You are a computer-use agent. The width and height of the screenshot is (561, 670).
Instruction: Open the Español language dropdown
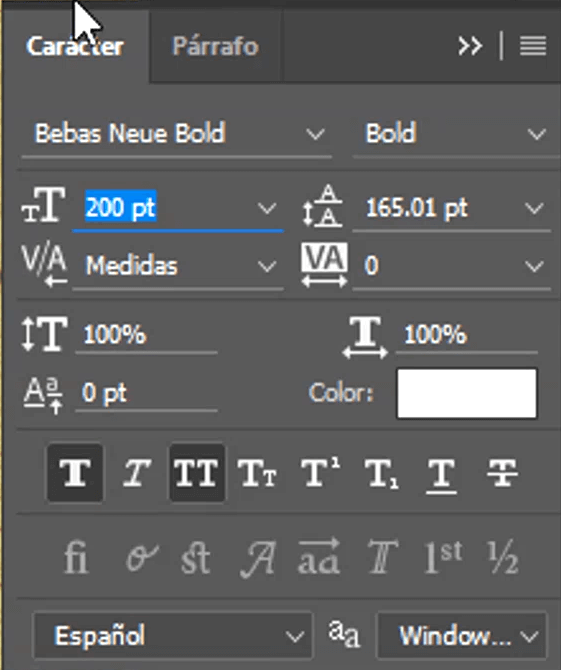[173, 635]
